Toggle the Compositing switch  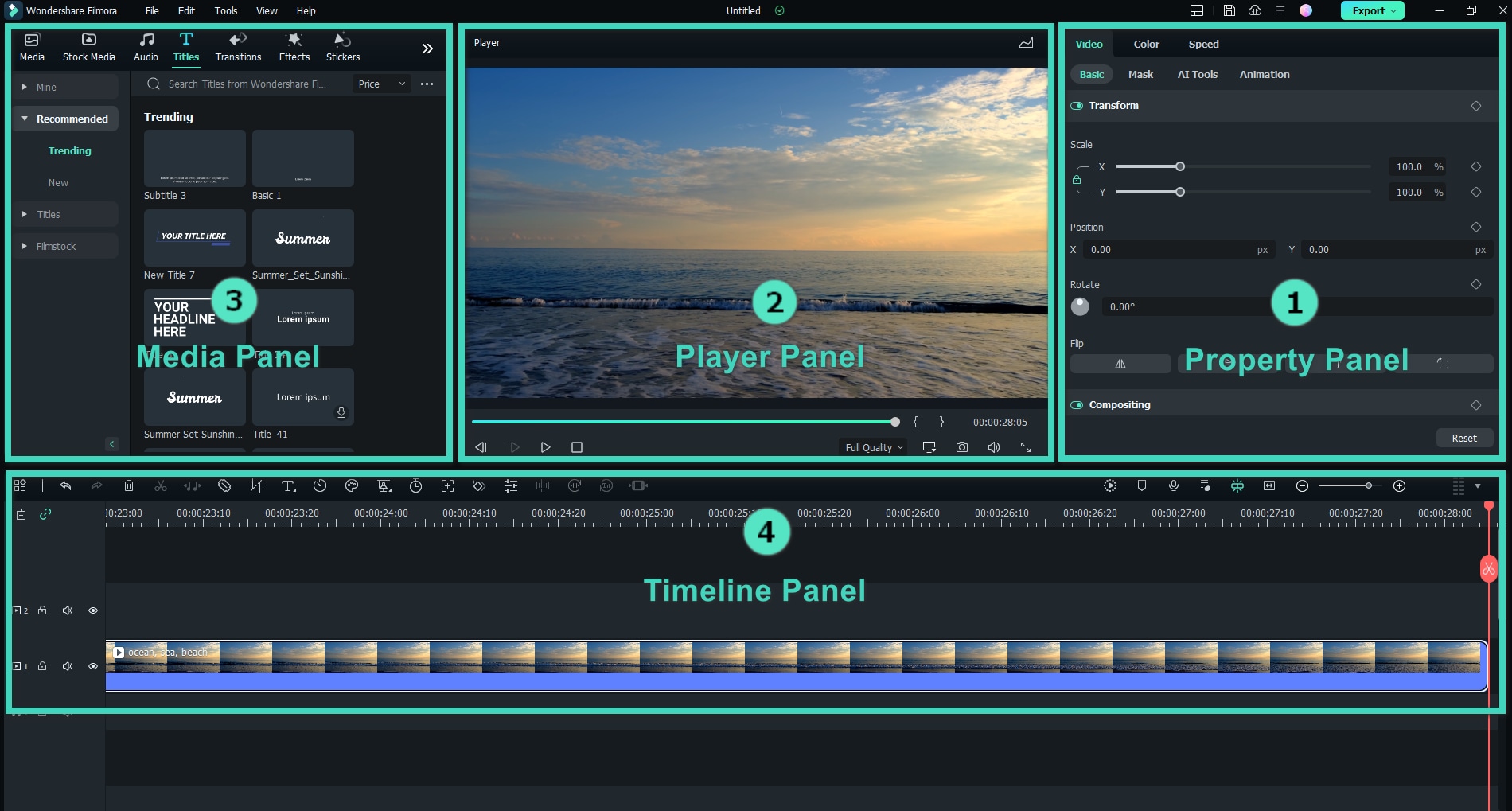pyautogui.click(x=1077, y=405)
